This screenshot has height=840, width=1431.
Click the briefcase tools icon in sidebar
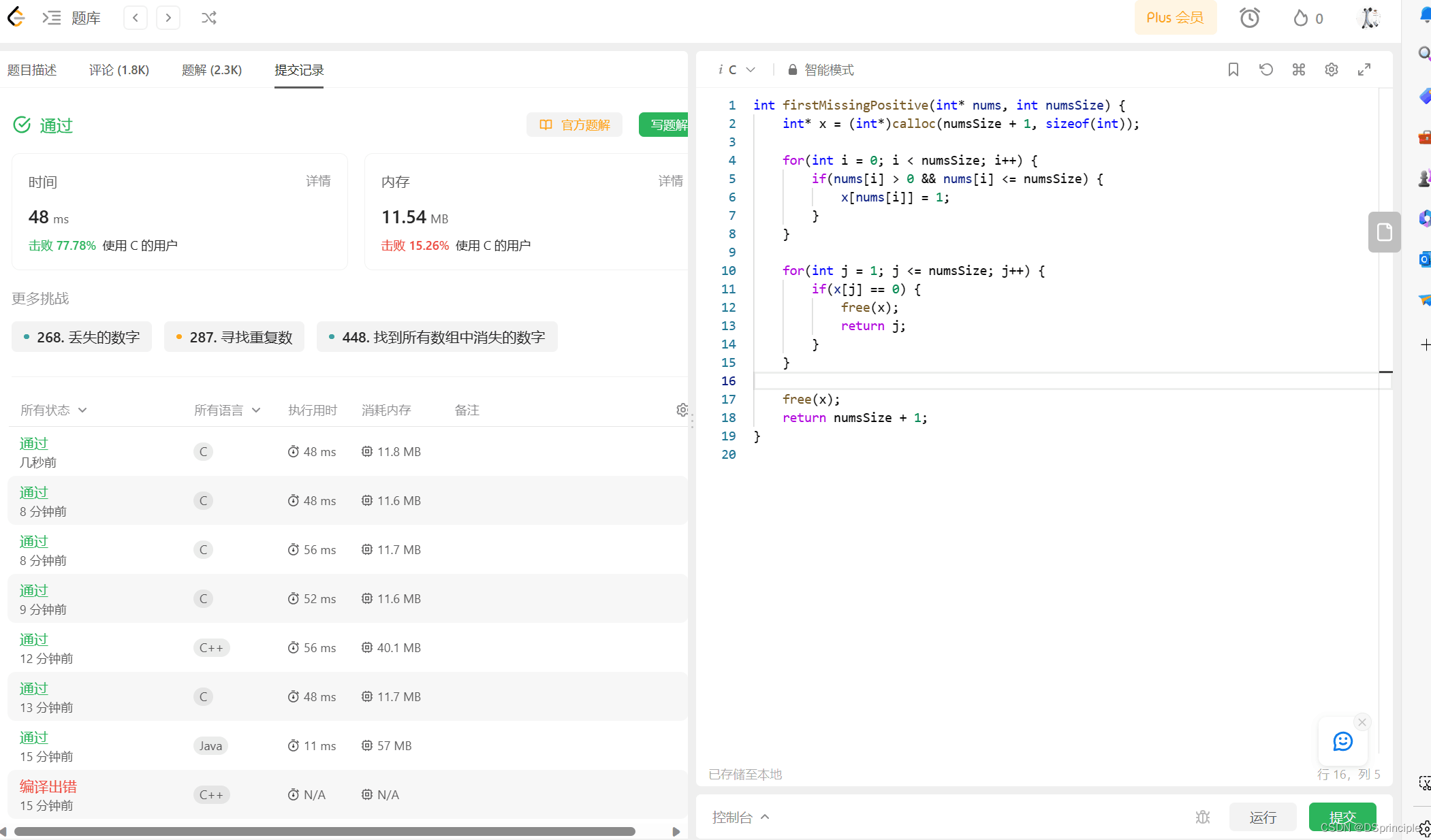[1425, 137]
